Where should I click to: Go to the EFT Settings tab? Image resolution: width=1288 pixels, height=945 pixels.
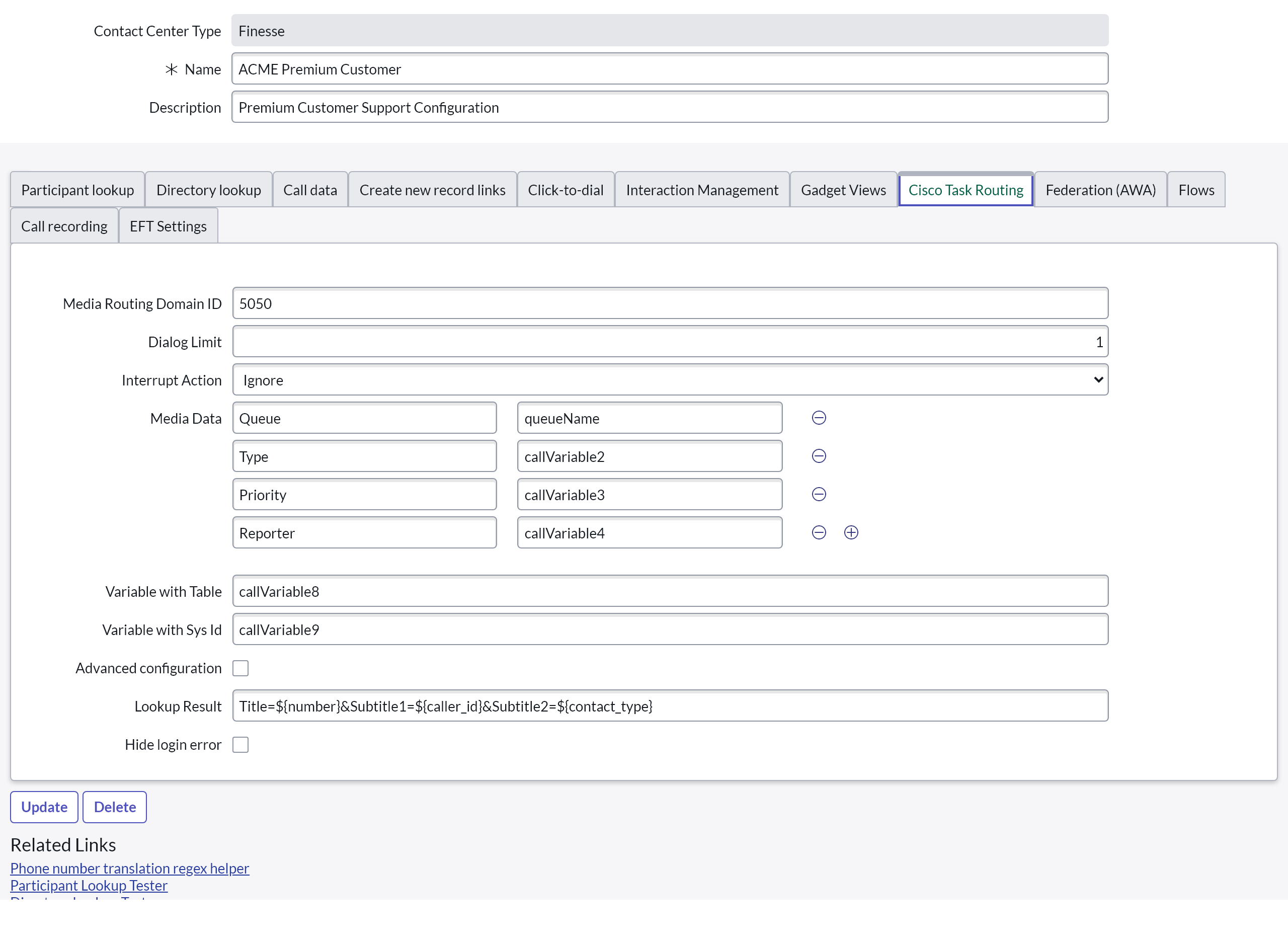[168, 226]
